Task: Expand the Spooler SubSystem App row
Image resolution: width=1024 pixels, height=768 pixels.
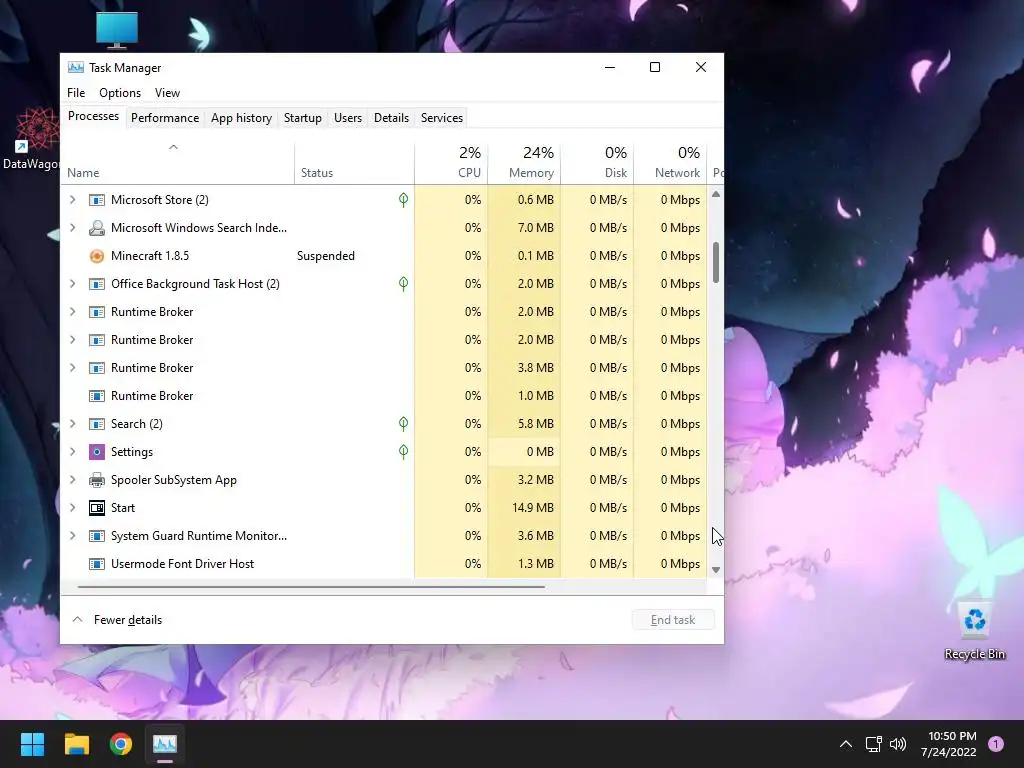Action: coord(72,480)
